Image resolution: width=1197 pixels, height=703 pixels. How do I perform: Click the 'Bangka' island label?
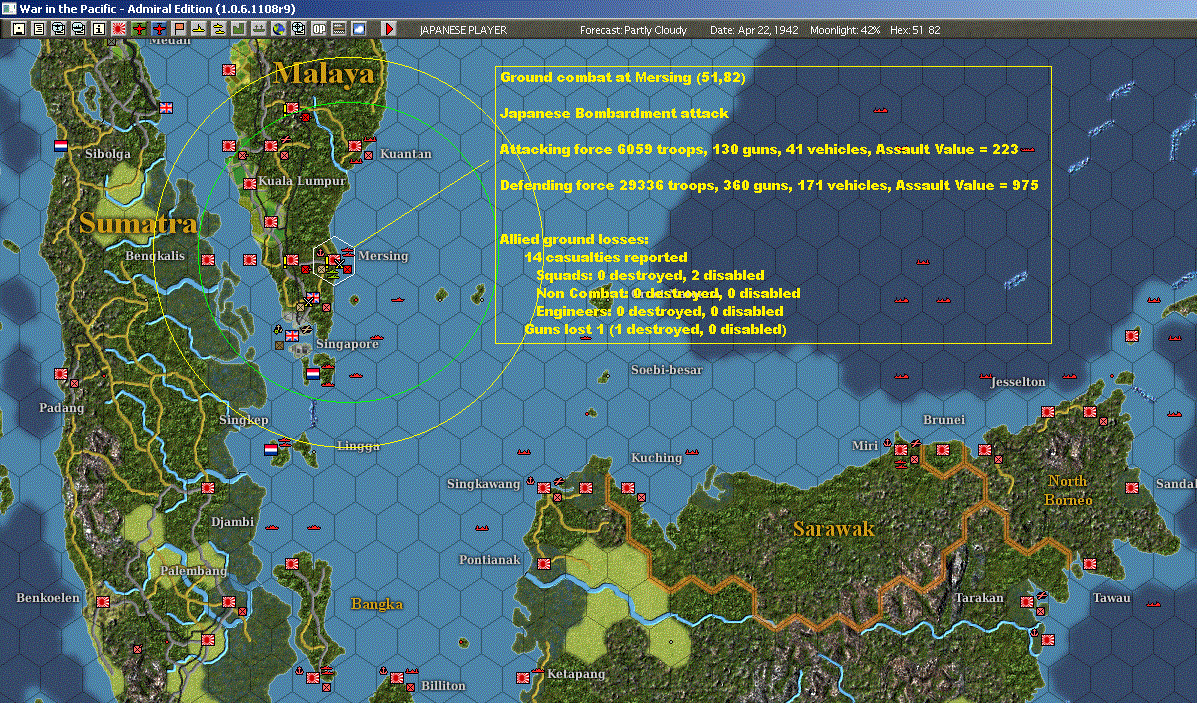(x=376, y=604)
